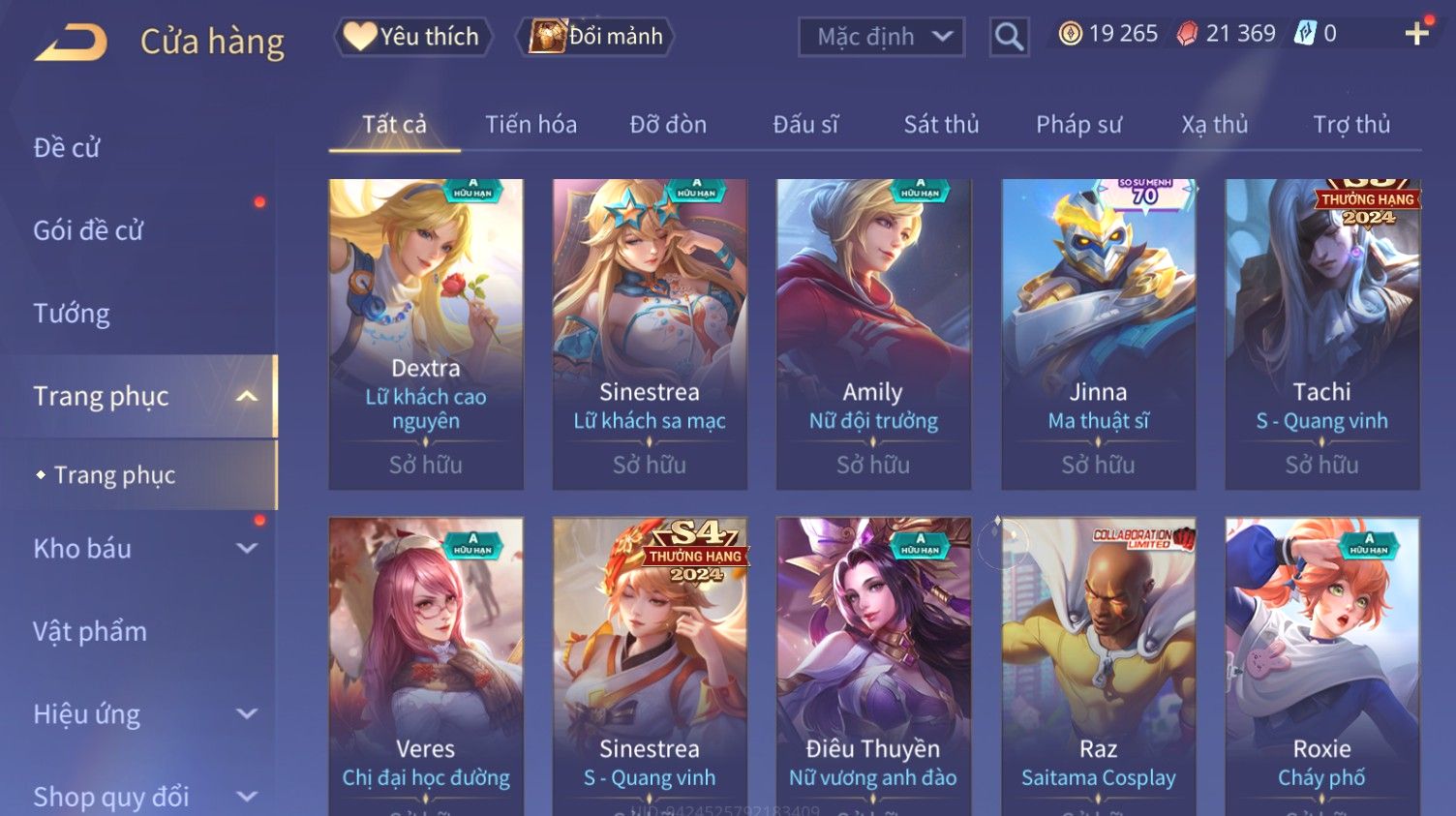Tap the red ruby currency icon
The image size is (1456, 816).
coord(1187,34)
